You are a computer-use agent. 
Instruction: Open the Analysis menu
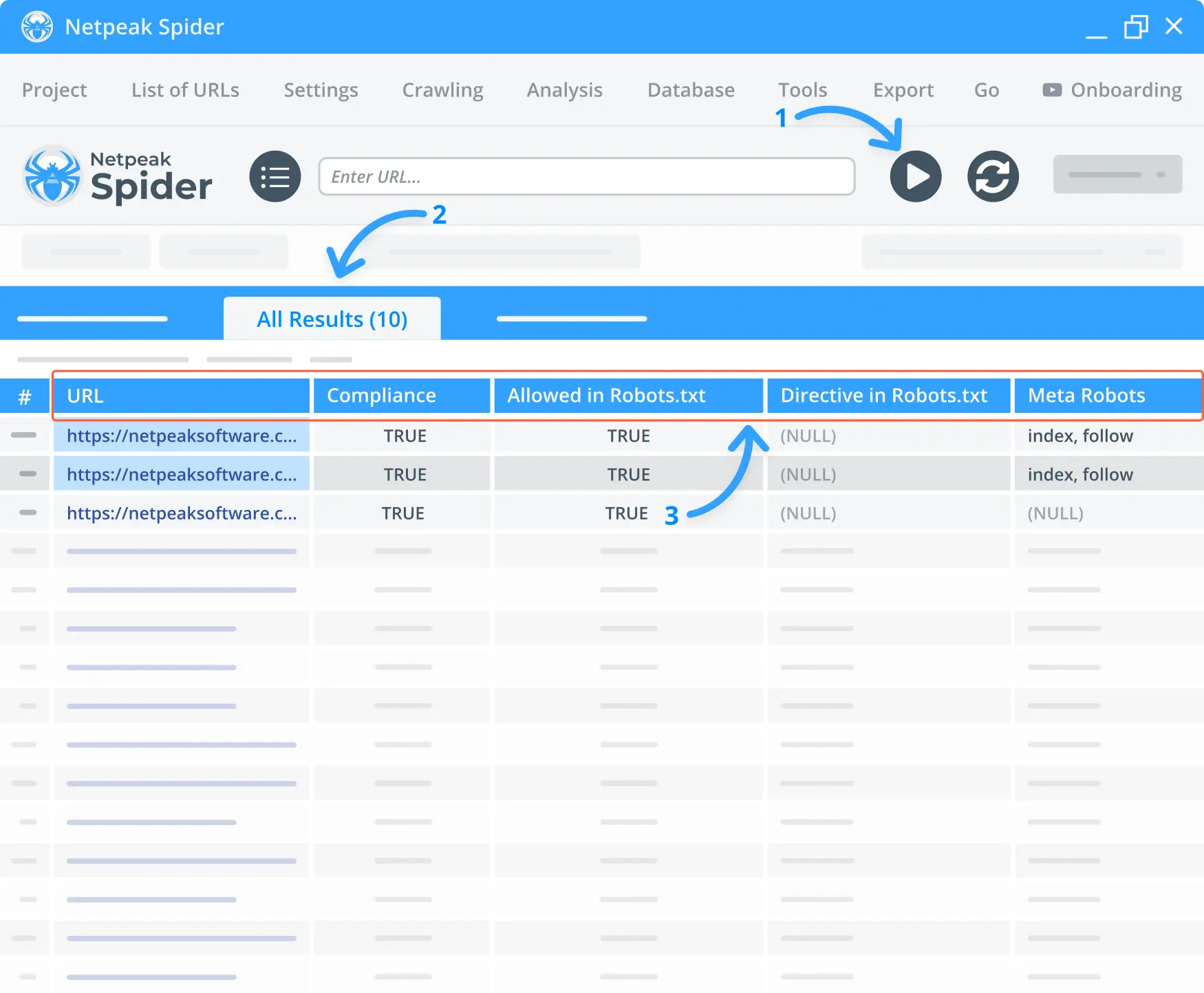pos(564,90)
